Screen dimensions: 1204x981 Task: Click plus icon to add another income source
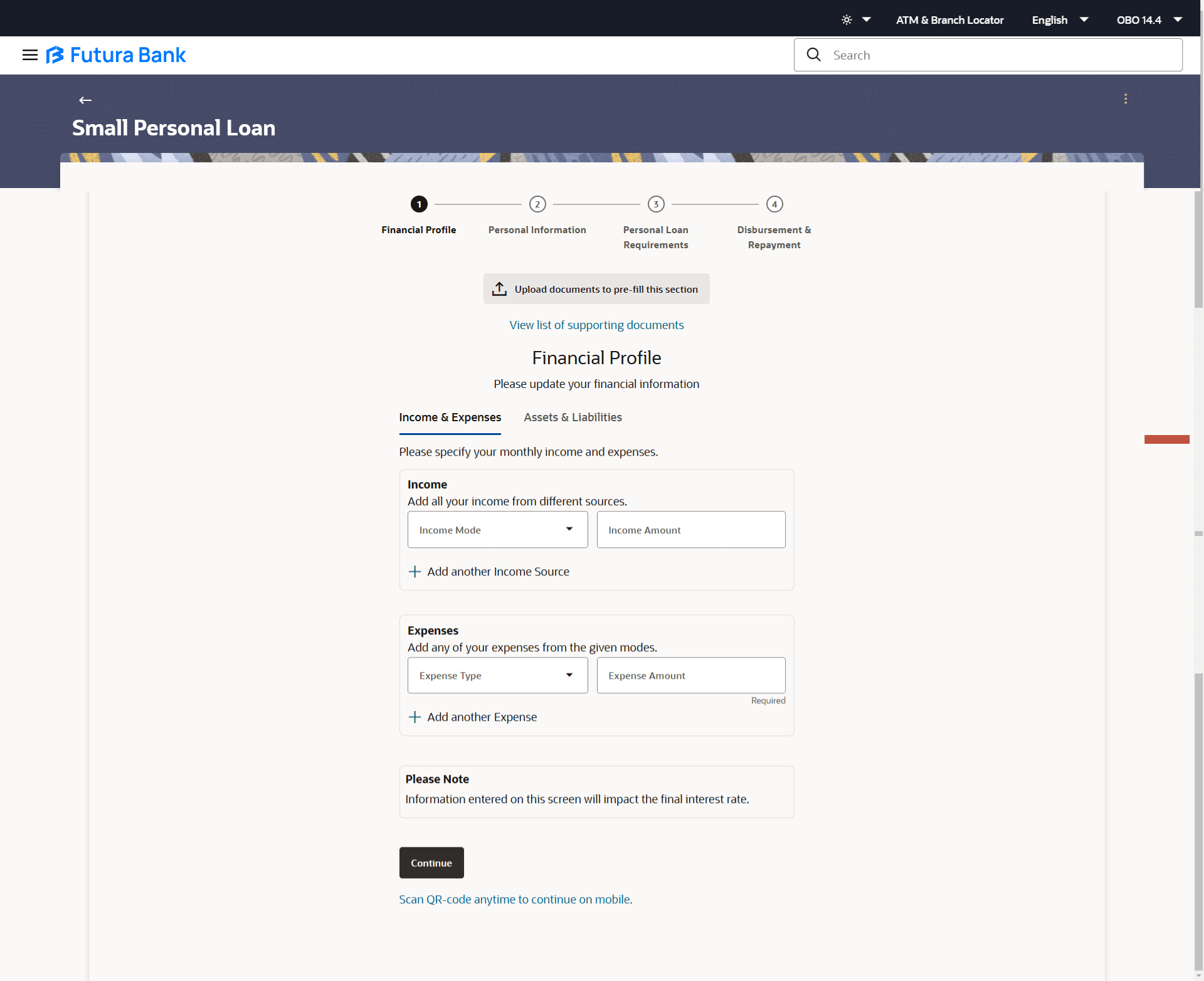pyautogui.click(x=415, y=572)
